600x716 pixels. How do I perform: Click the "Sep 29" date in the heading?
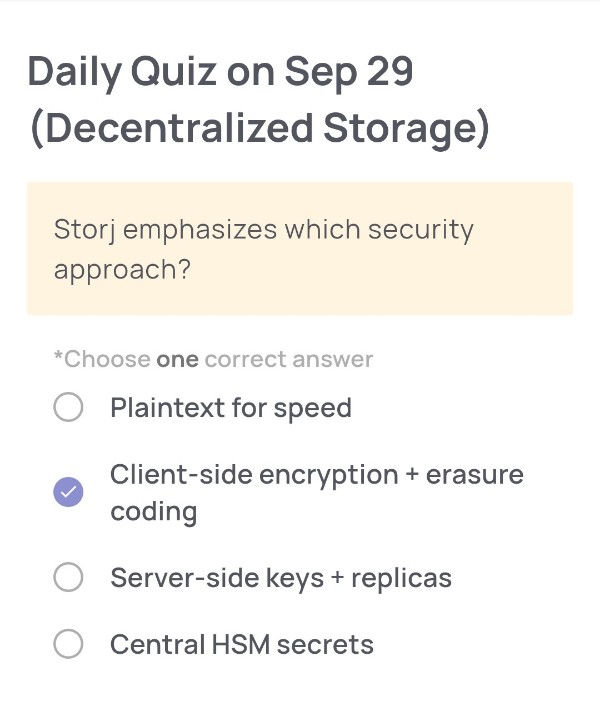349,73
